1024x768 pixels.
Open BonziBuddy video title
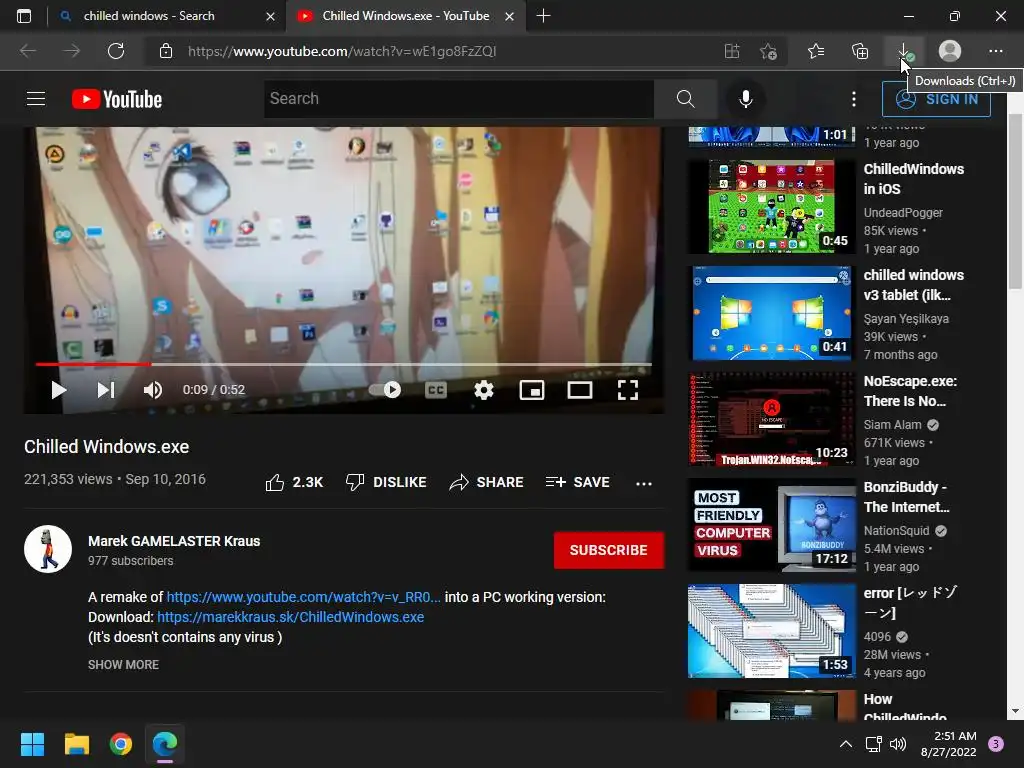906,497
